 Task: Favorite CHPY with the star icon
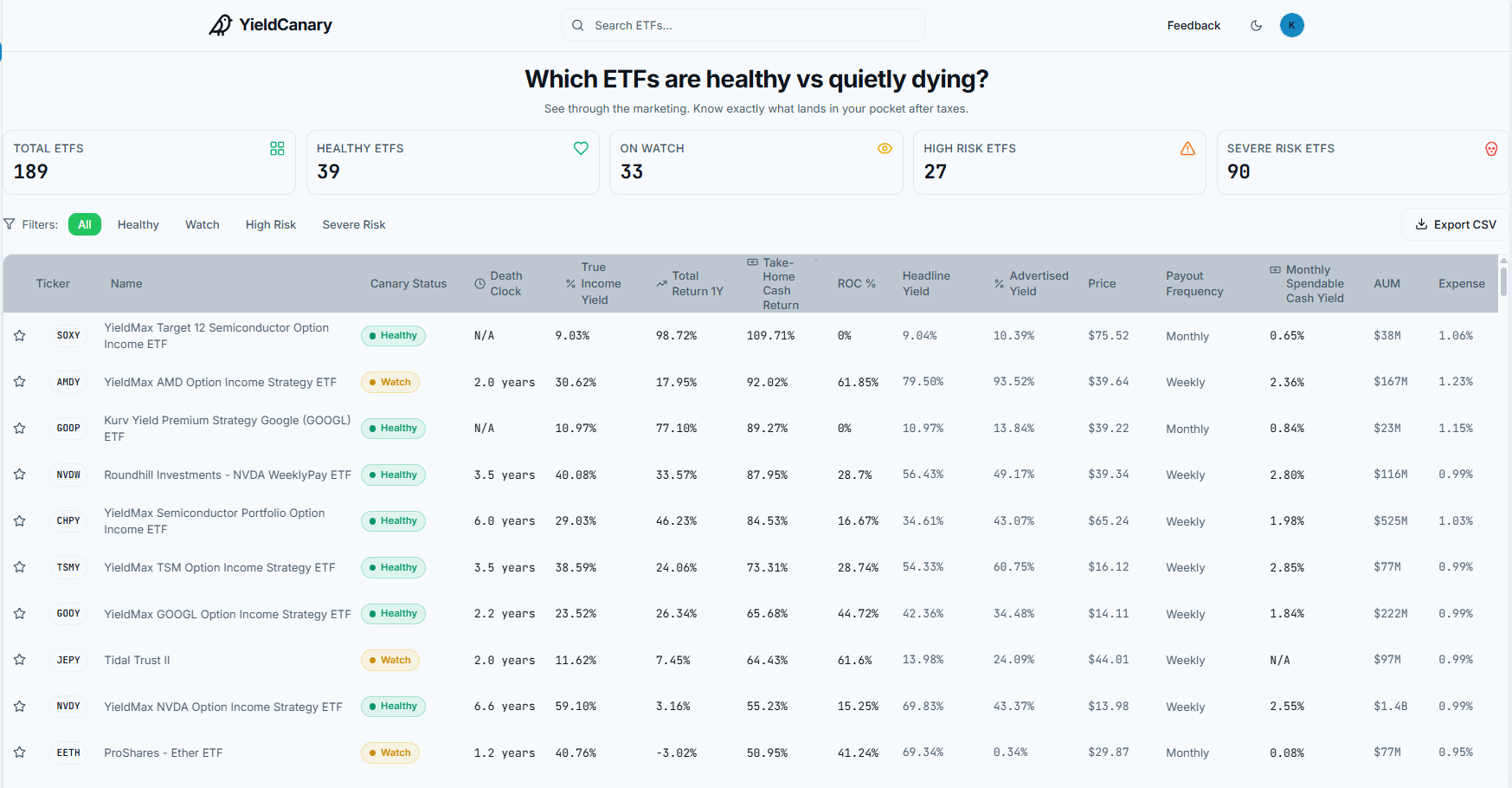20,521
